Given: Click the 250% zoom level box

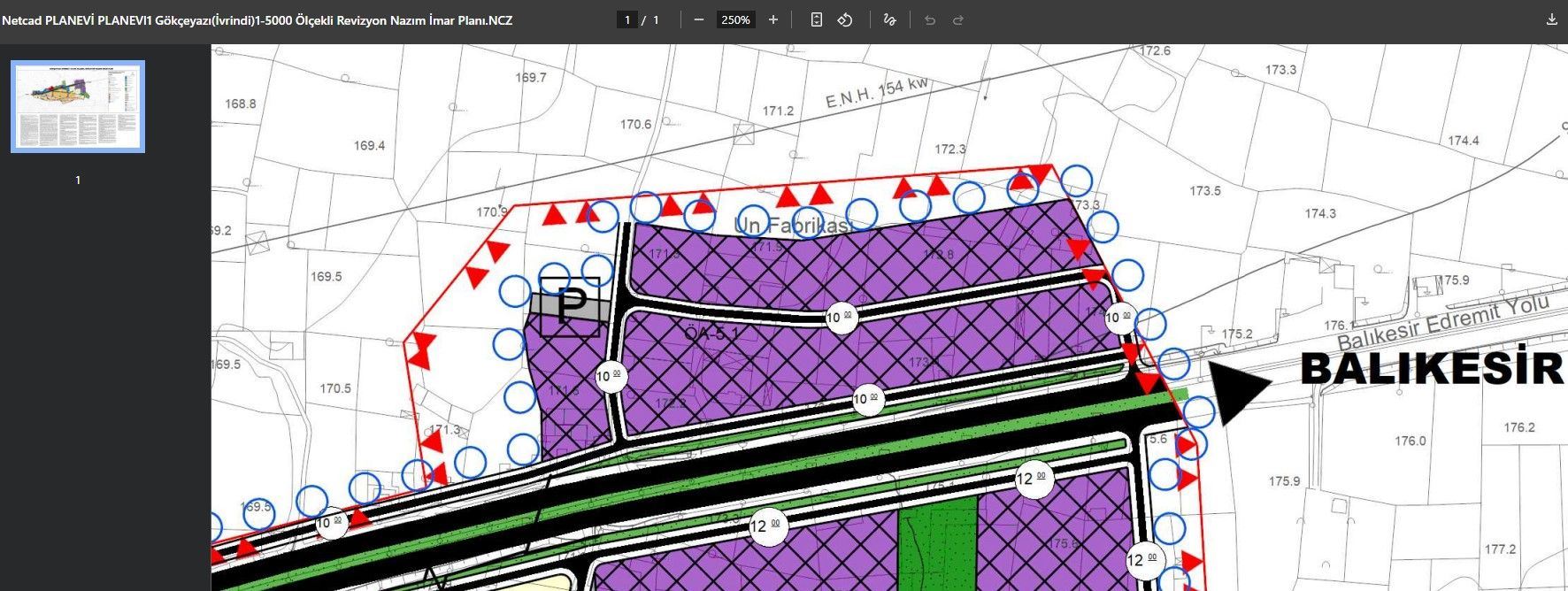Looking at the screenshot, I should [735, 19].
